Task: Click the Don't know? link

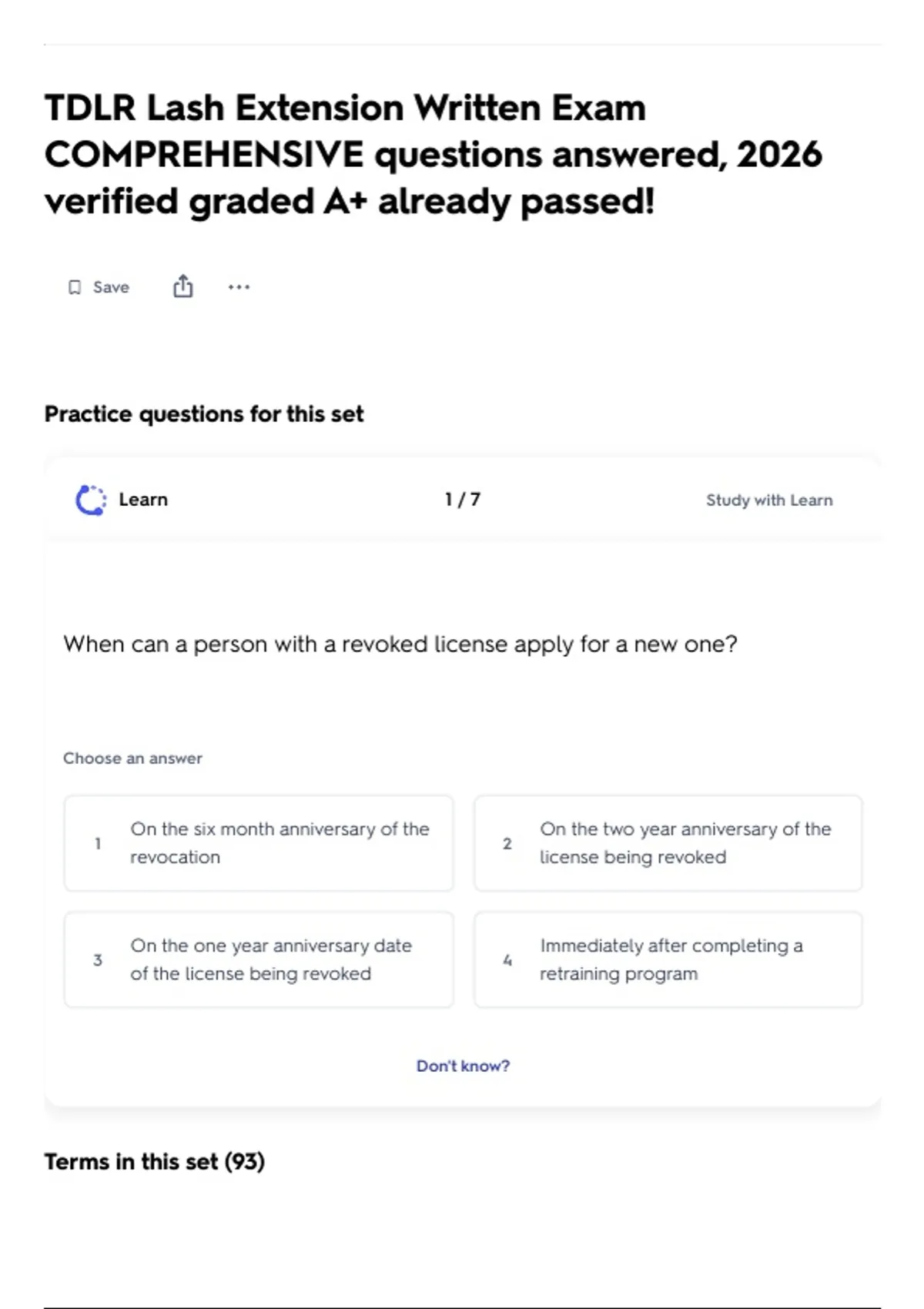Action: point(463,1066)
